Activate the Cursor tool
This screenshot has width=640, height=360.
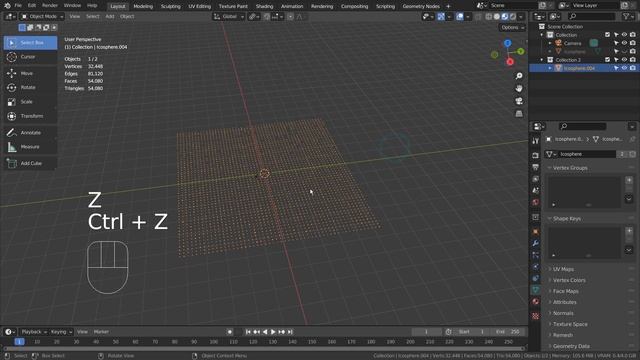click(x=31, y=57)
